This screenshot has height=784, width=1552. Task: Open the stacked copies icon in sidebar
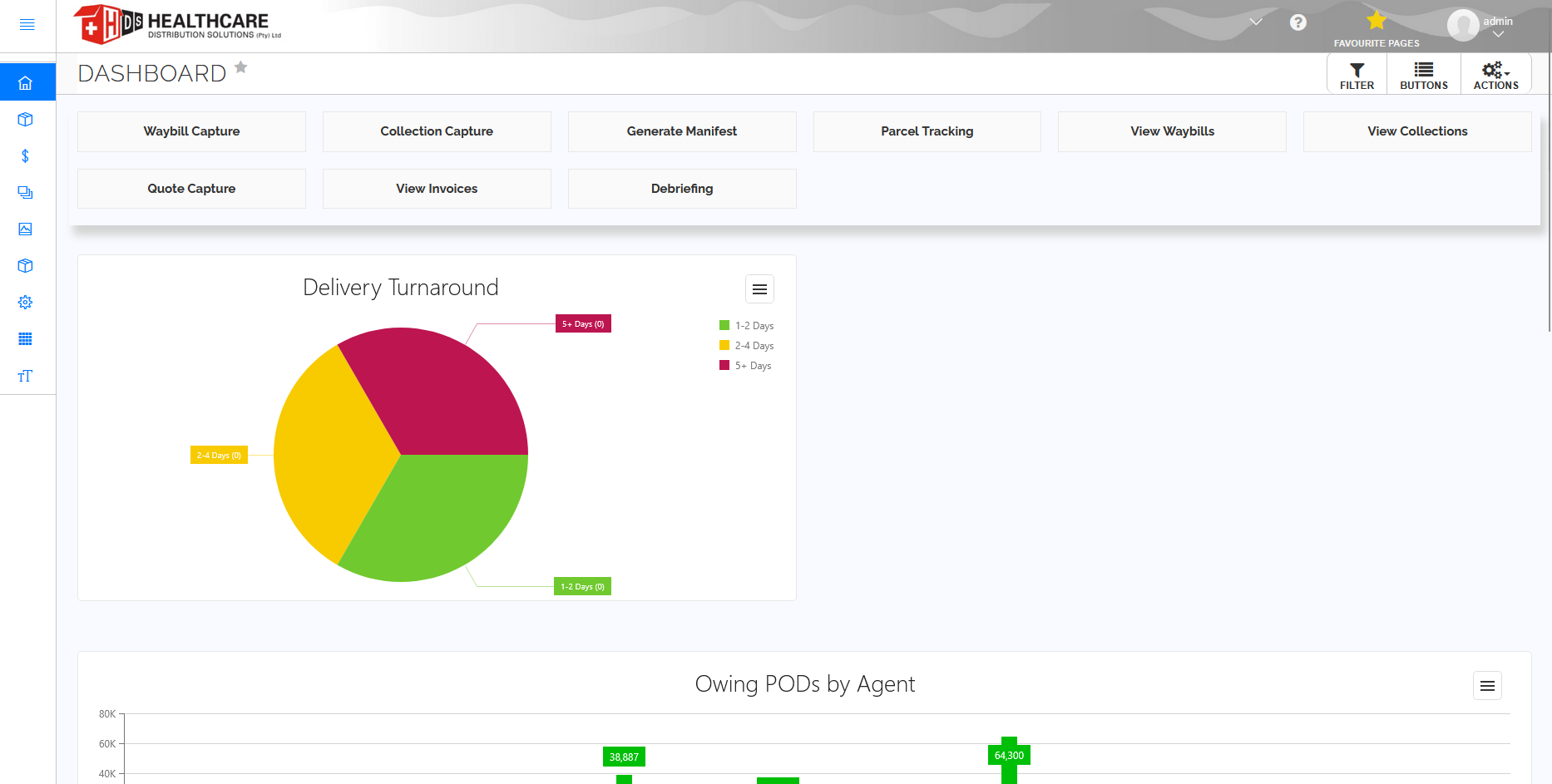(26, 192)
